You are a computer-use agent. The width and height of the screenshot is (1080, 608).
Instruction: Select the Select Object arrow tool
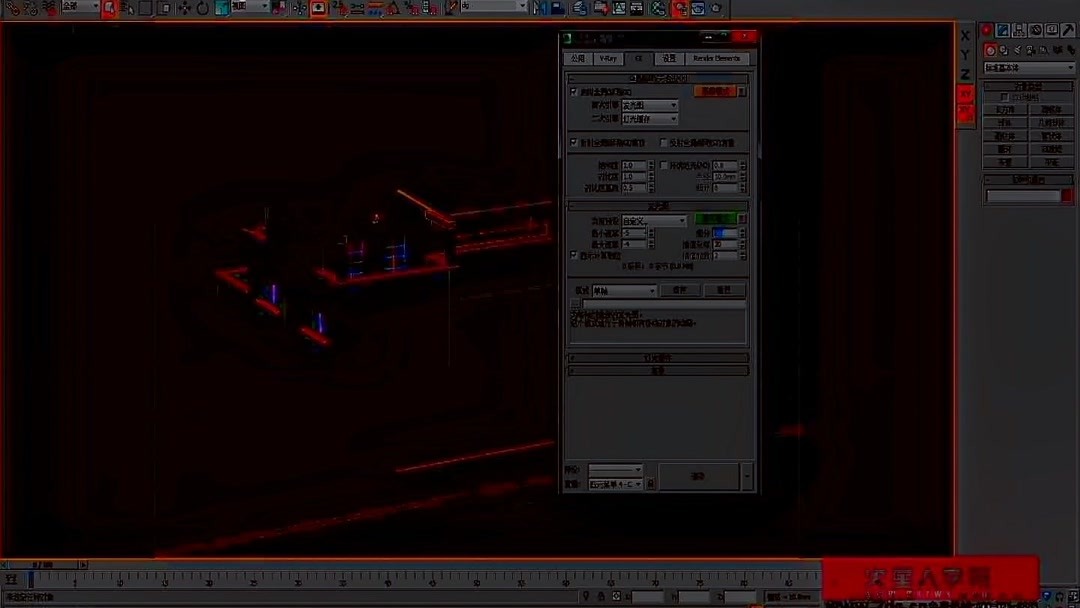108,8
